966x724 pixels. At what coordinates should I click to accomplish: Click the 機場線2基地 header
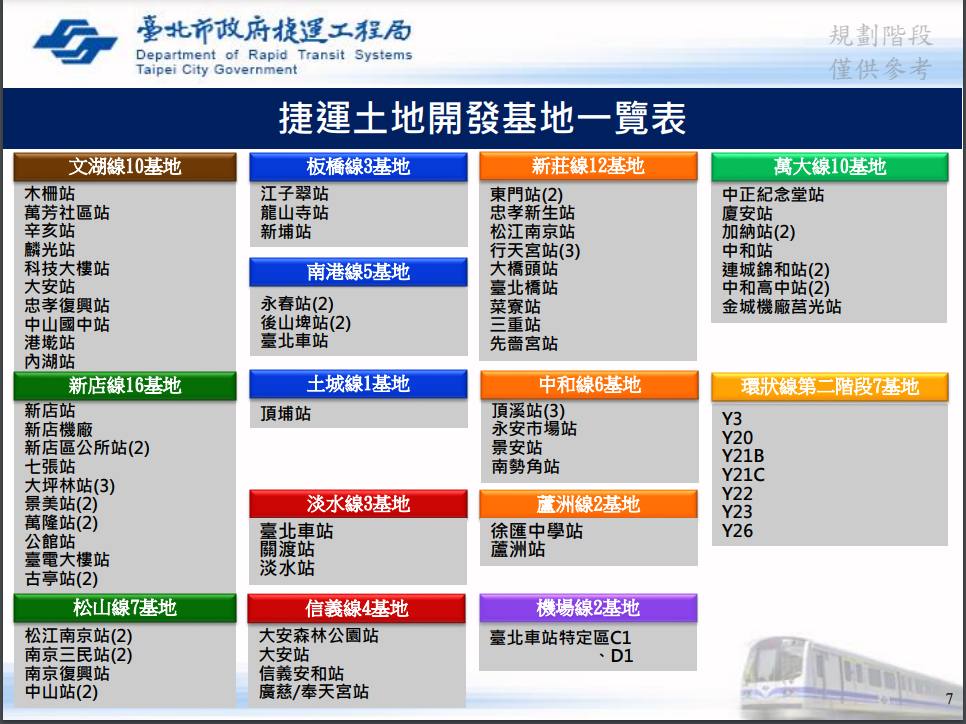tap(588, 608)
